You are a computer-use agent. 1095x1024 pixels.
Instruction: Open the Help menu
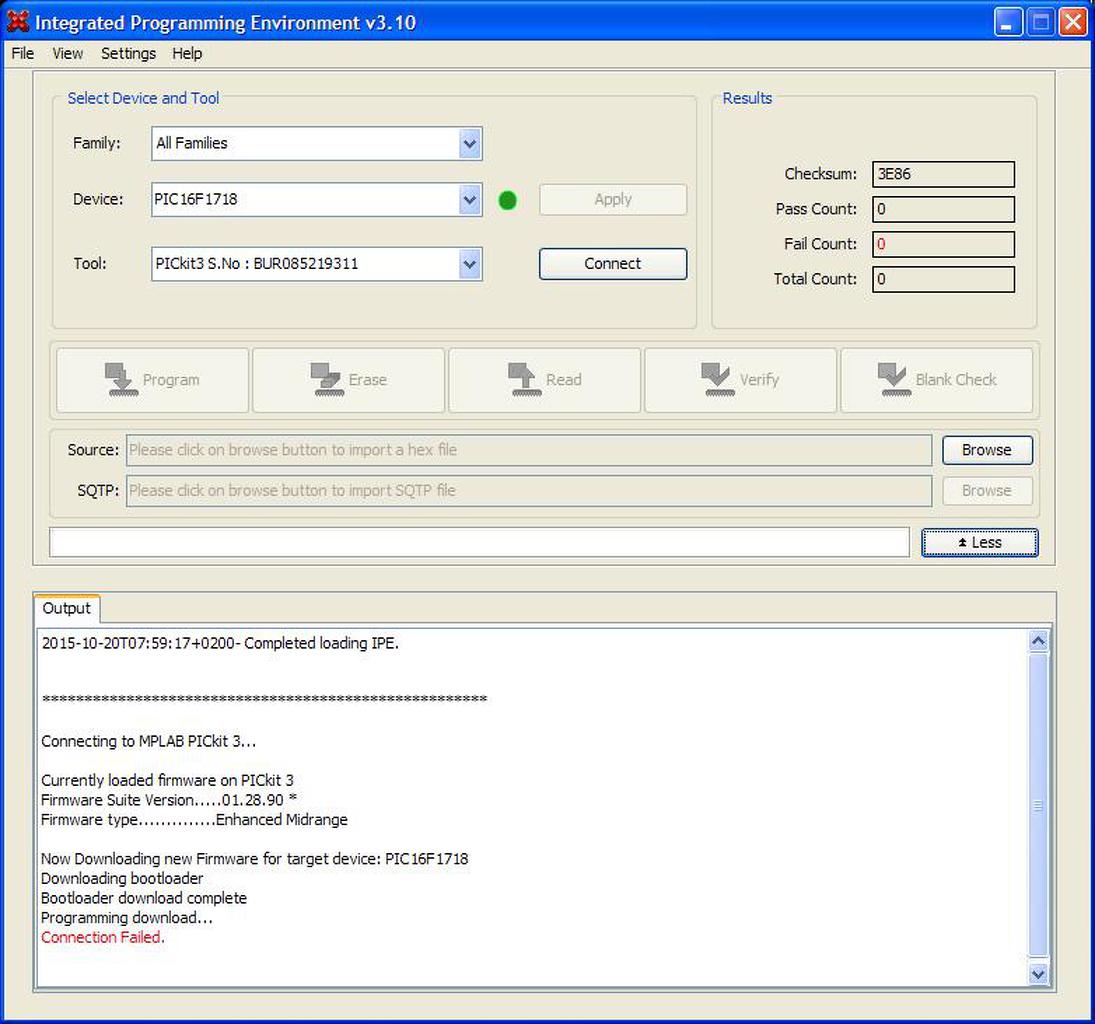point(187,53)
